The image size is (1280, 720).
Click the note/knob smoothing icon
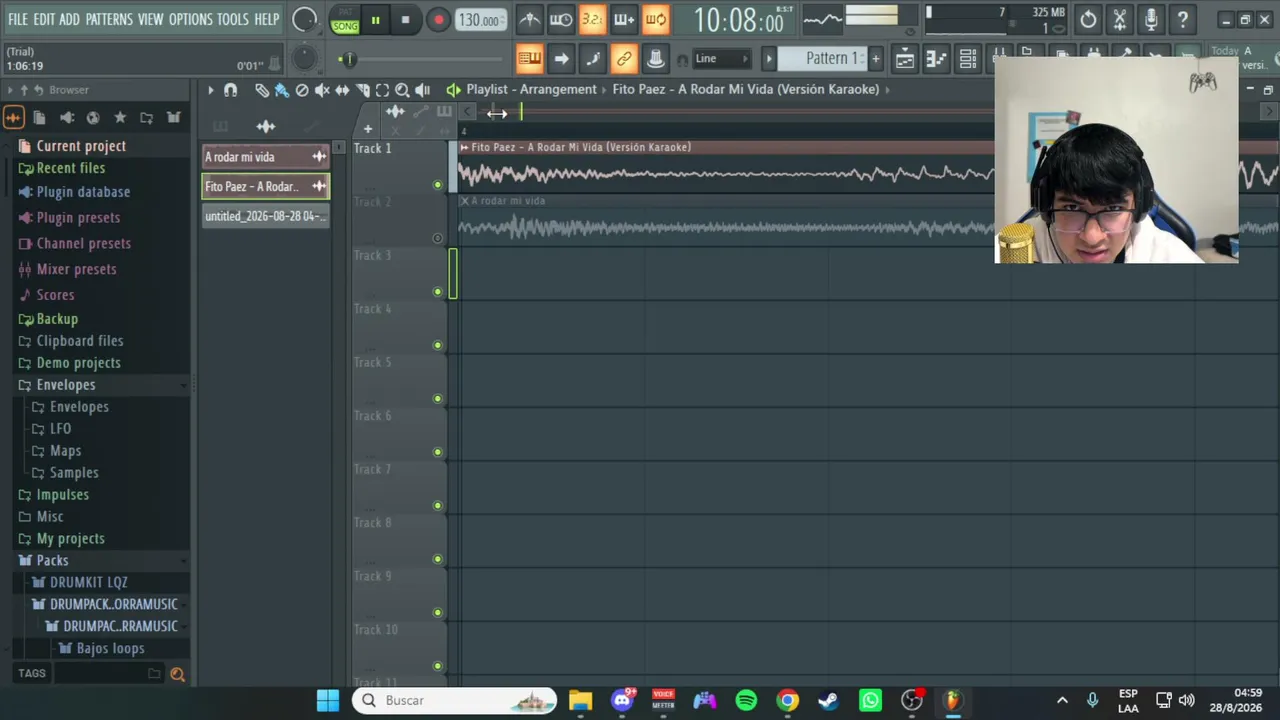(656, 59)
